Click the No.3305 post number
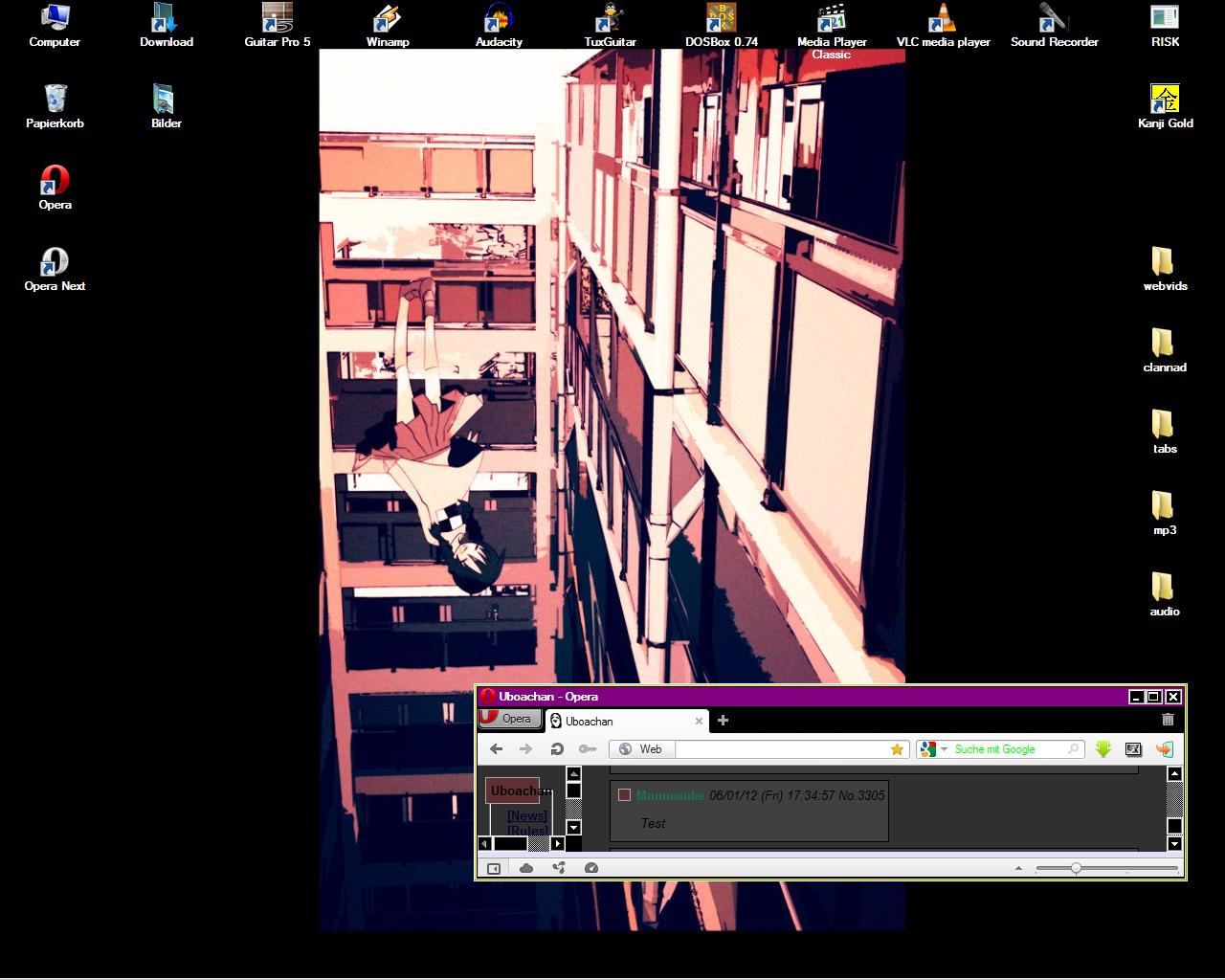The height and width of the screenshot is (980, 1225). (861, 795)
